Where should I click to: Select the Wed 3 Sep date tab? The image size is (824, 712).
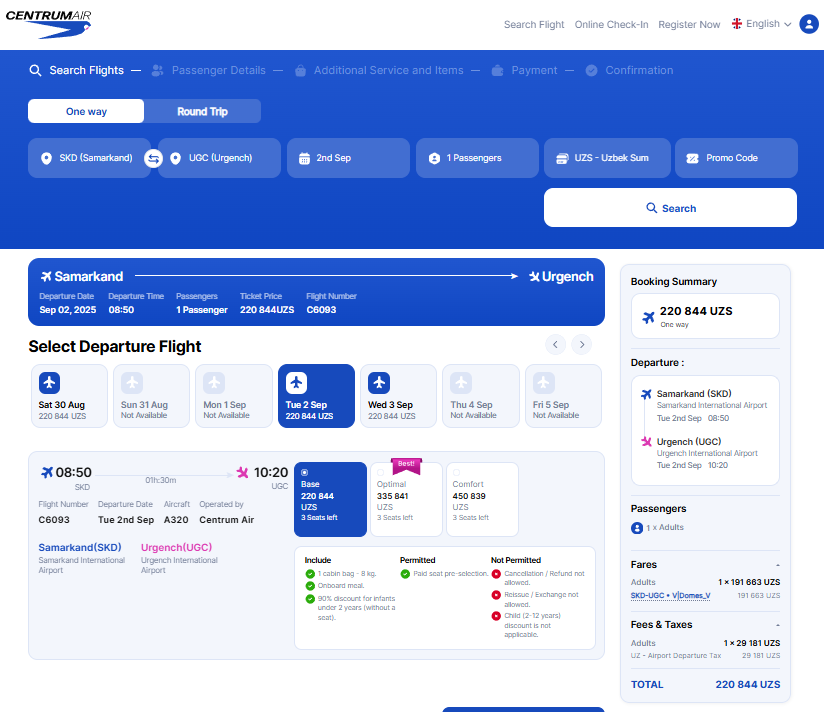click(399, 396)
